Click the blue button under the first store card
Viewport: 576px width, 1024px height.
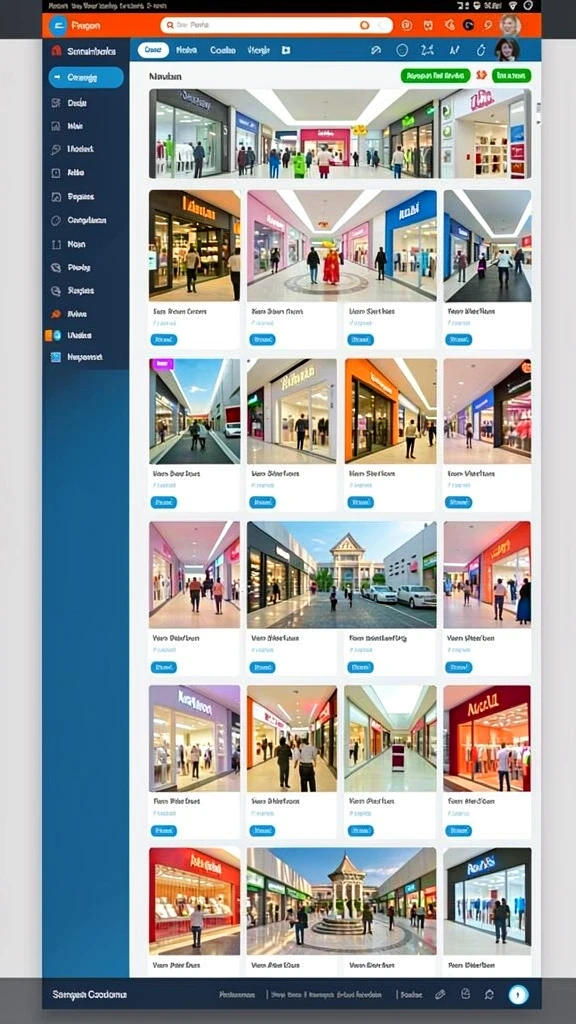point(163,340)
